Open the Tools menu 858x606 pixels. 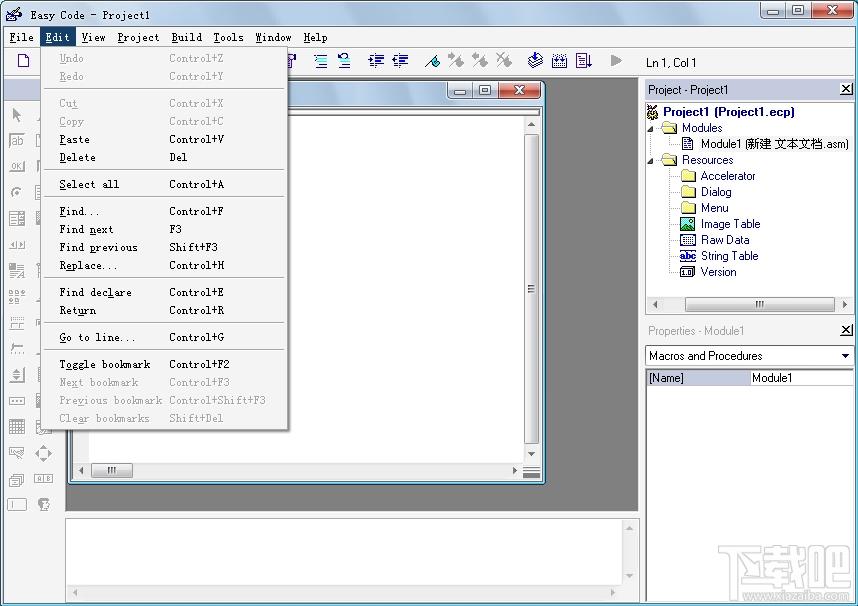tap(228, 37)
